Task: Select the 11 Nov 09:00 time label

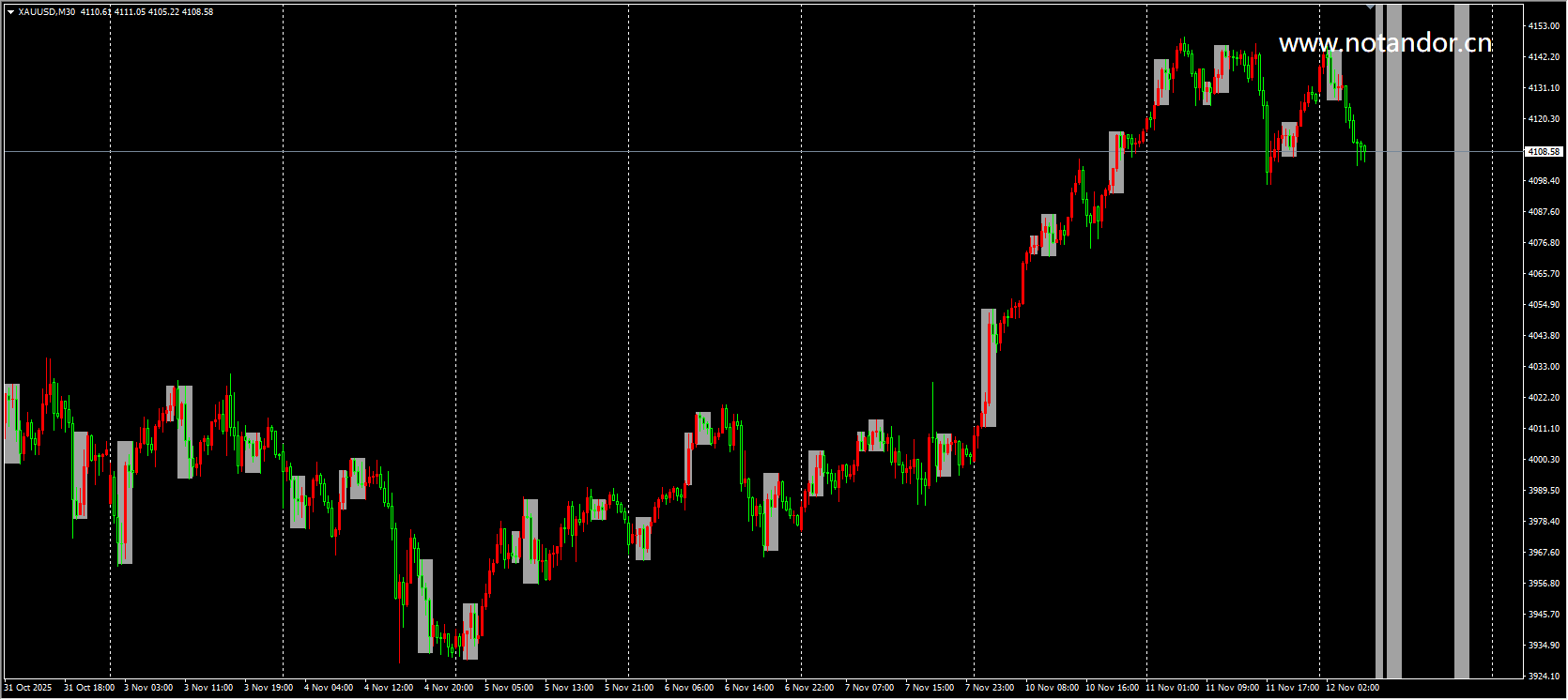Action: (1233, 688)
